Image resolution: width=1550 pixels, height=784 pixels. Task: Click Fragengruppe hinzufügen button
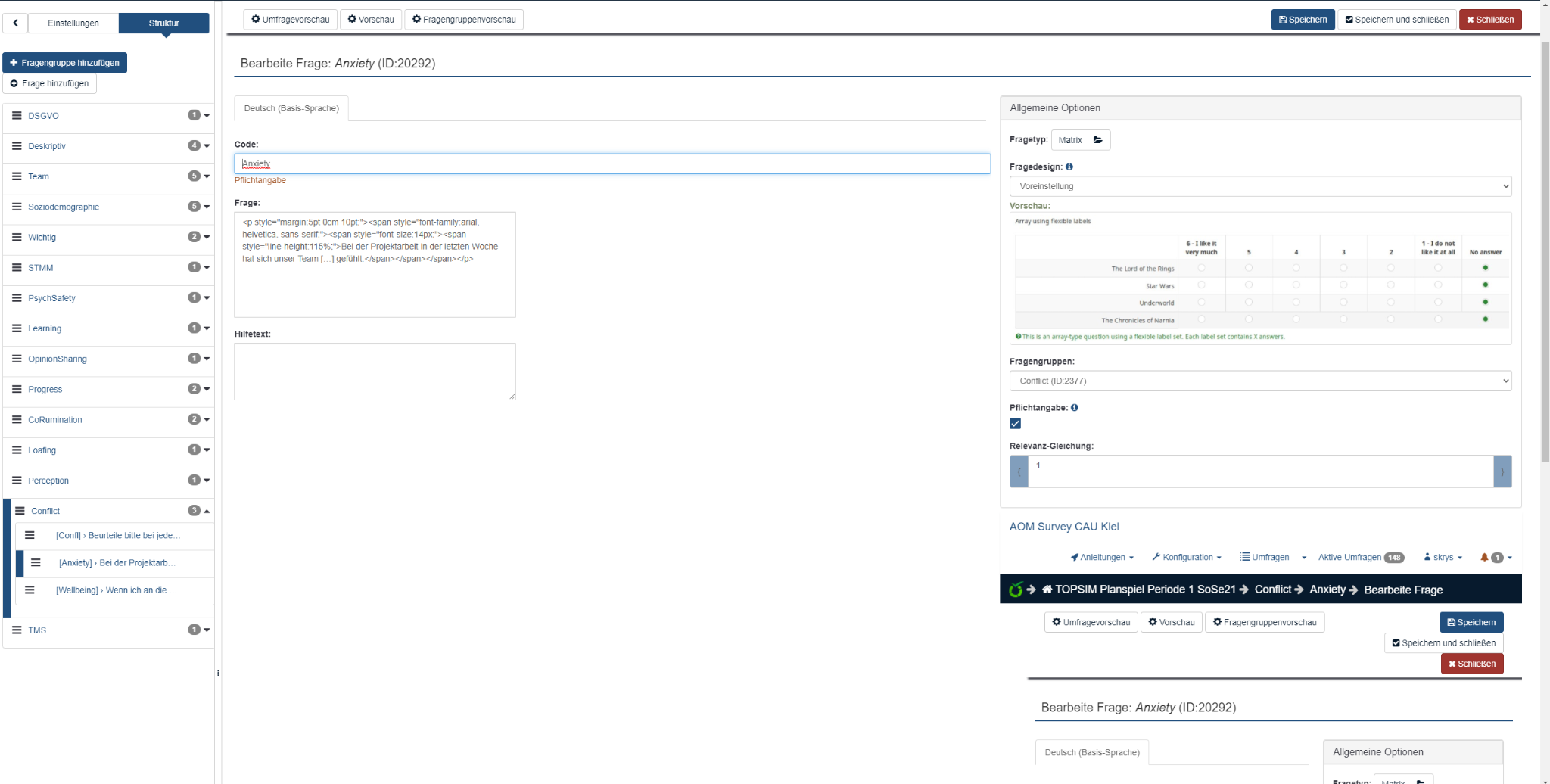[x=65, y=63]
